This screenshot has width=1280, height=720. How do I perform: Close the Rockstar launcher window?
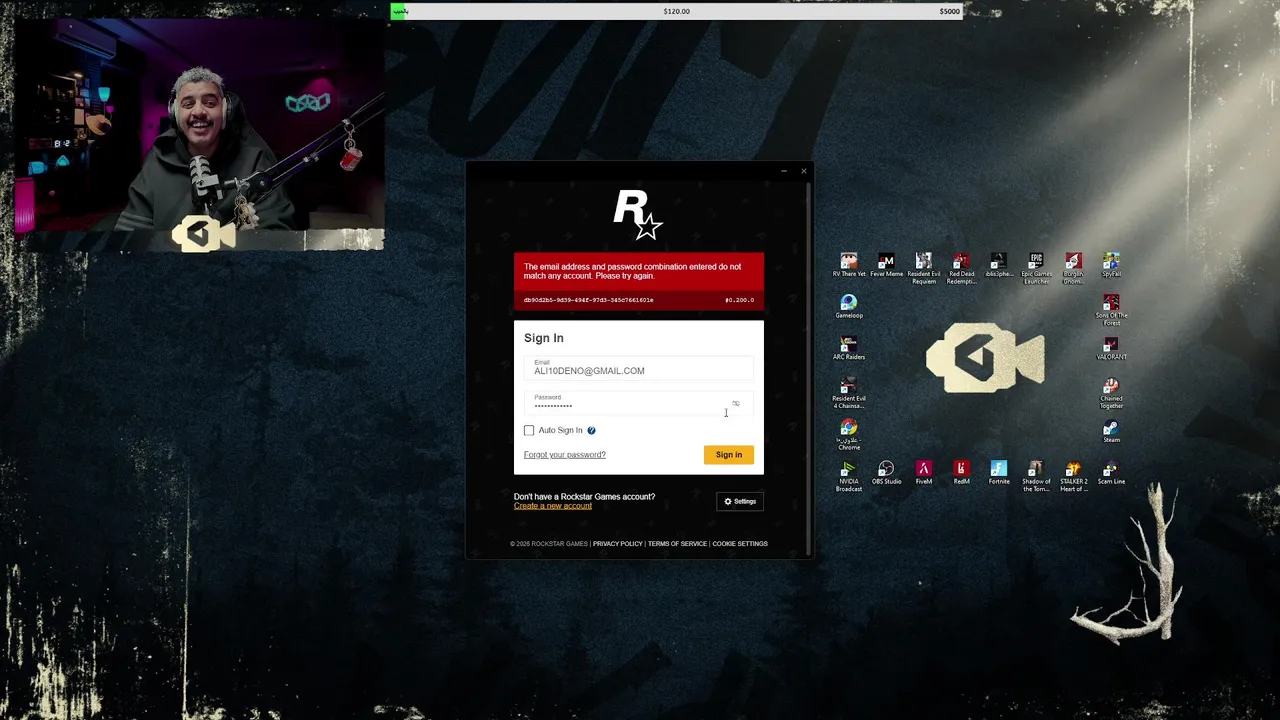click(x=804, y=171)
